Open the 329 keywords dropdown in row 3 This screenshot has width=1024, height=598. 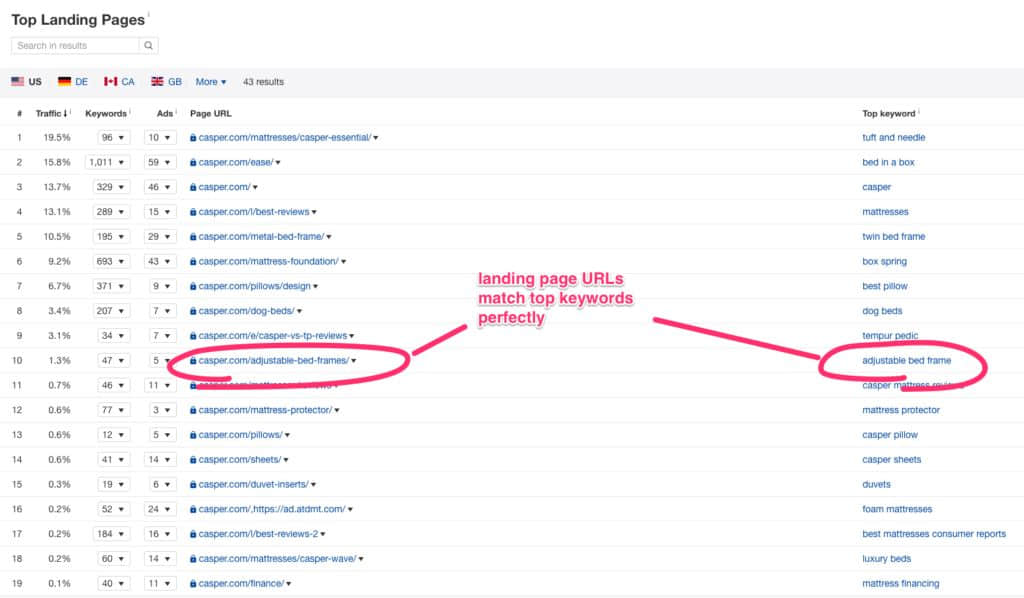tap(111, 187)
